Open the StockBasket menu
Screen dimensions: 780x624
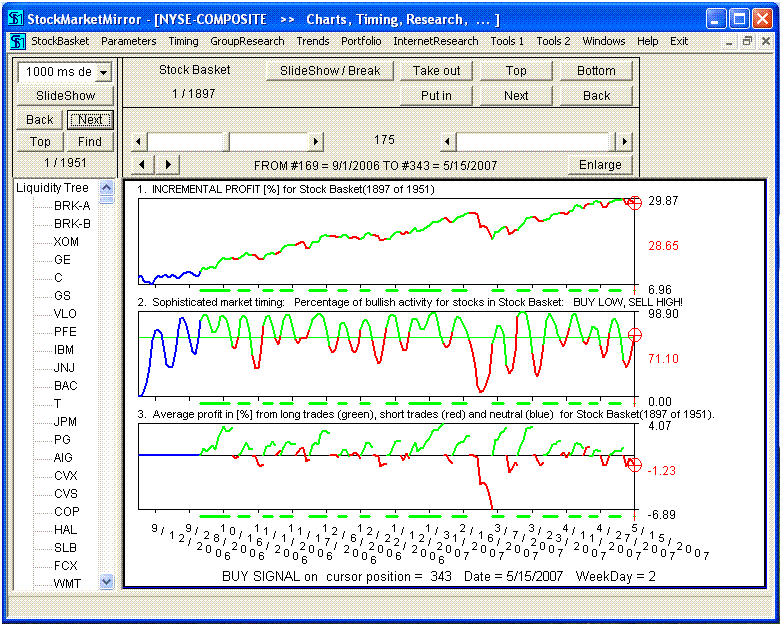(x=60, y=41)
